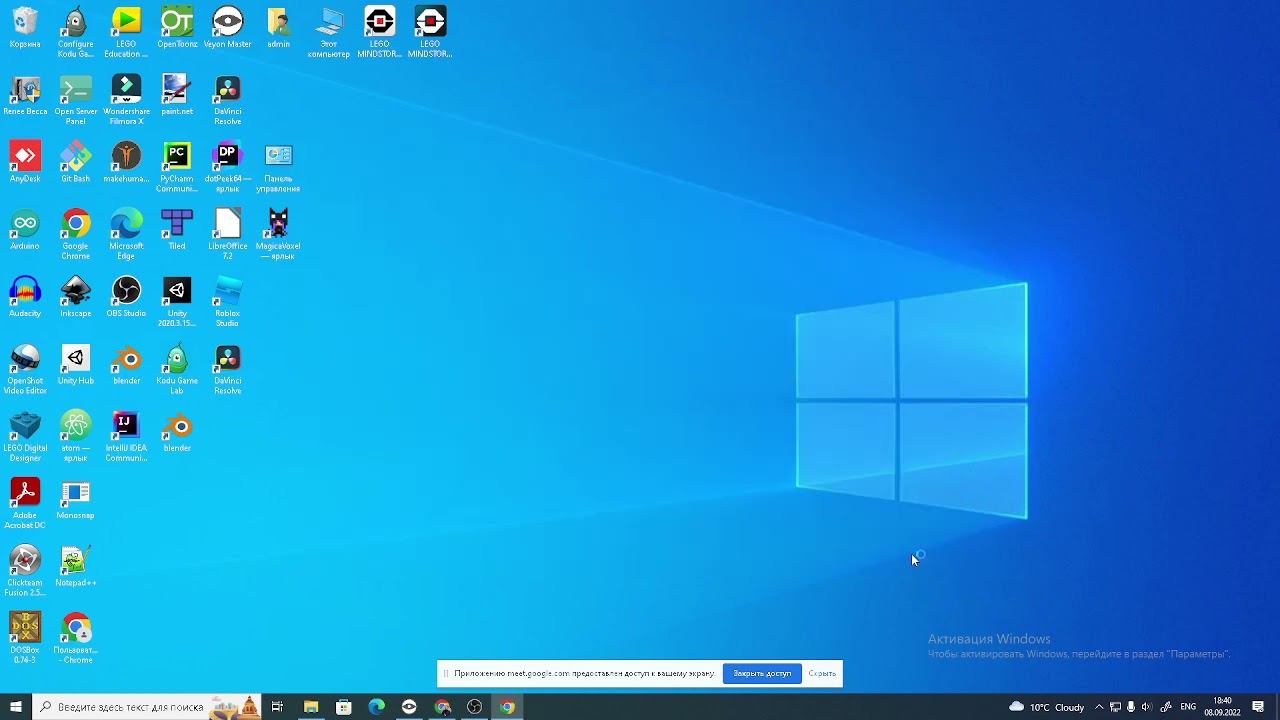Expand the hidden system tray icons
This screenshot has width=1280, height=720.
[1099, 707]
